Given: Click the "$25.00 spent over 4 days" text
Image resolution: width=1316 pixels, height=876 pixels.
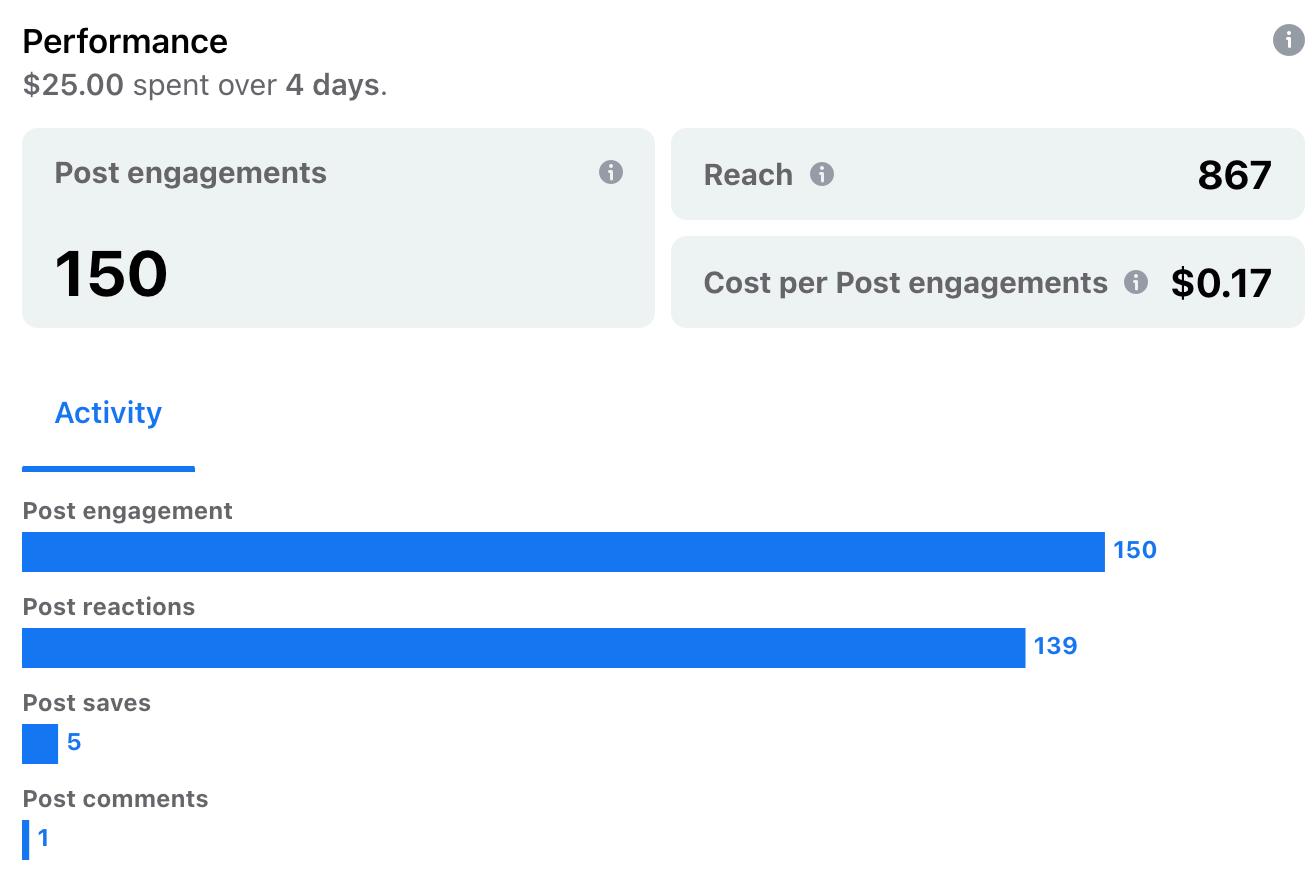Looking at the screenshot, I should pyautogui.click(x=204, y=85).
